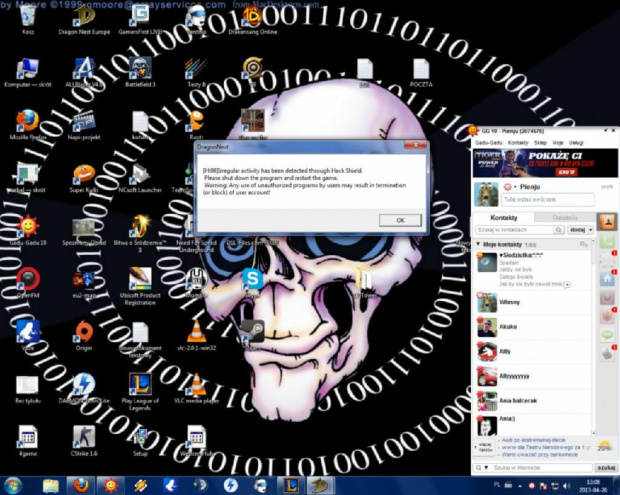
Task: Open the dodaj dropdown in GG contacts
Action: point(580,230)
